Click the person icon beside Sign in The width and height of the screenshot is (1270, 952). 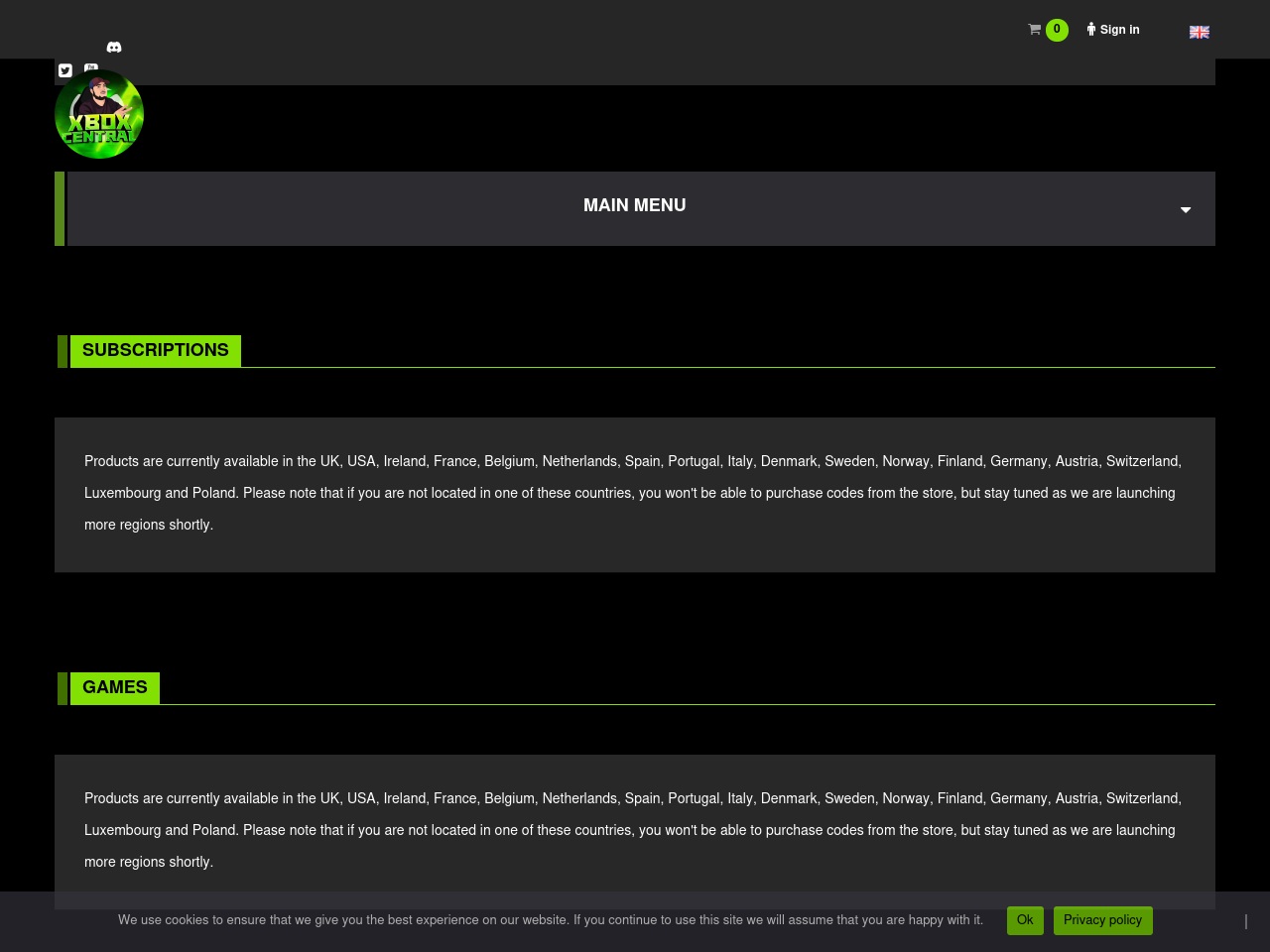point(1091,30)
